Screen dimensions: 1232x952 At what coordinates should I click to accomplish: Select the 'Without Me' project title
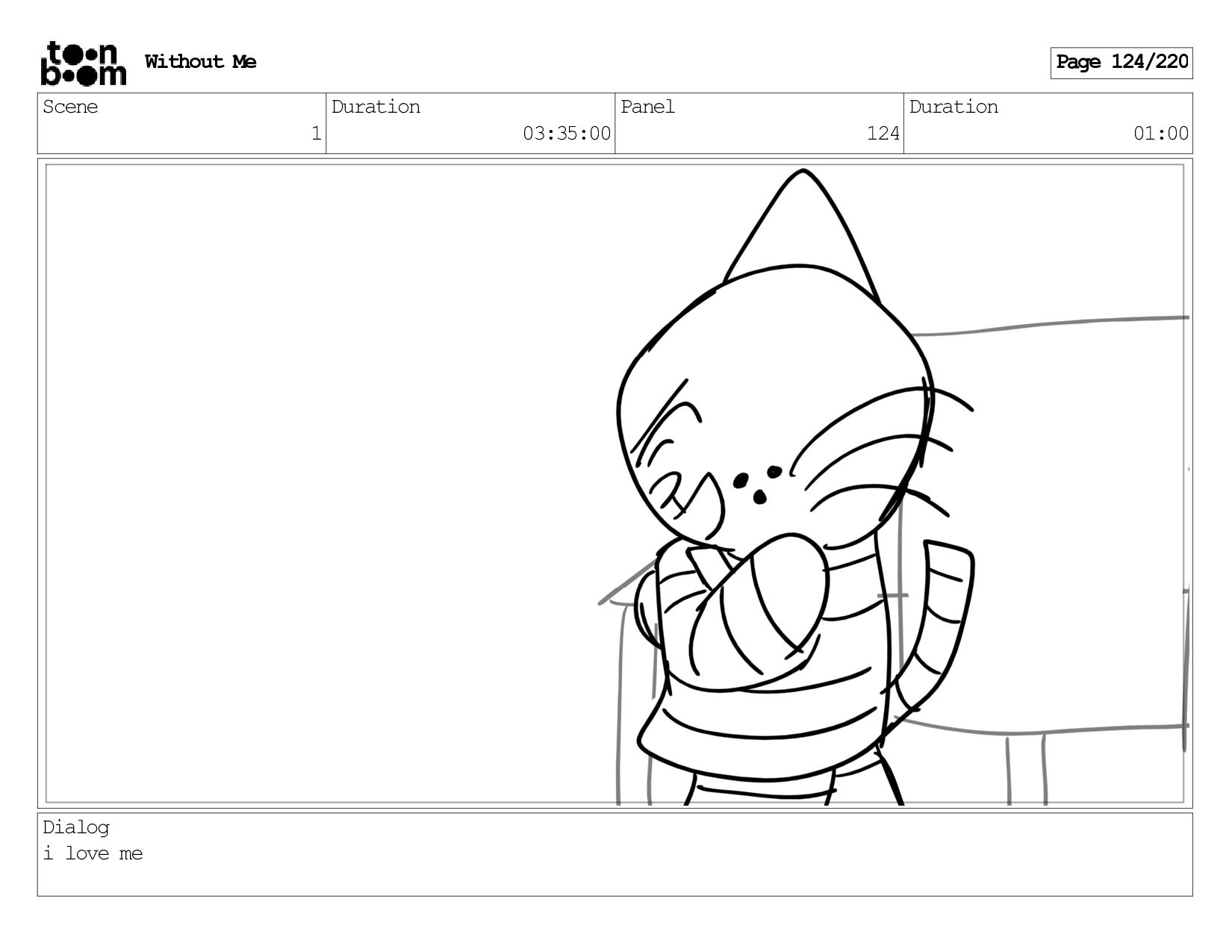pos(200,62)
